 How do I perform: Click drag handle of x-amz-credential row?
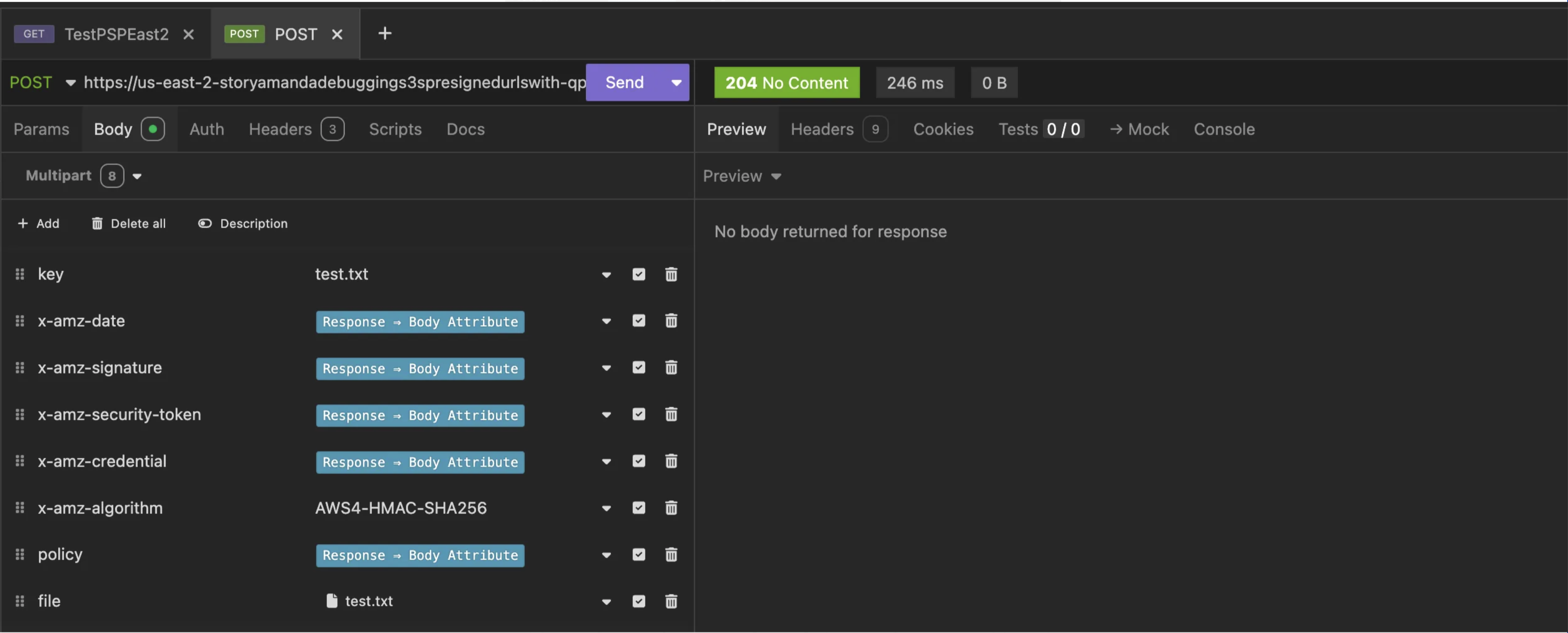click(20, 461)
